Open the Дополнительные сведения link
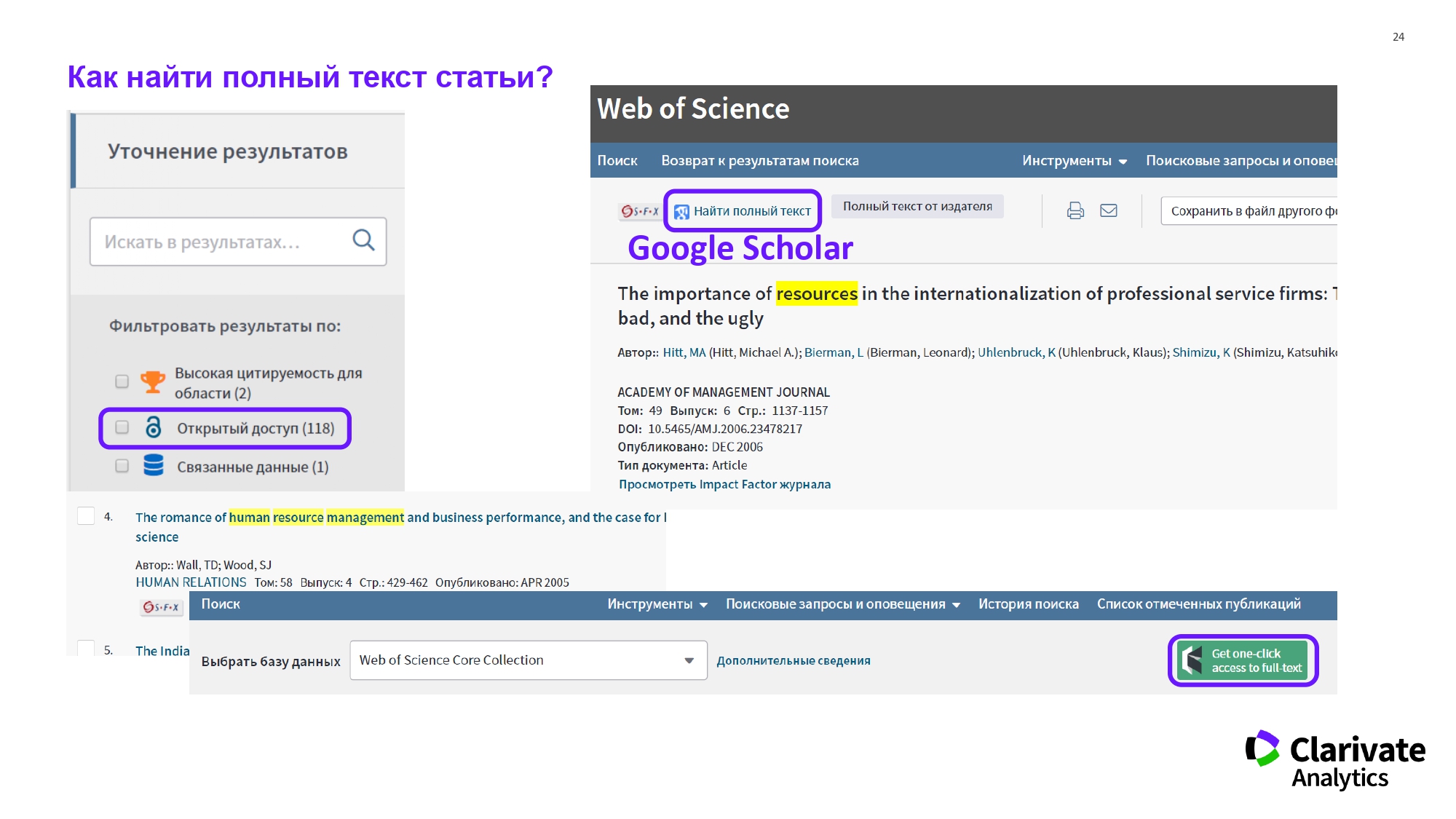Screen dimensions: 1456x819 (x=794, y=661)
